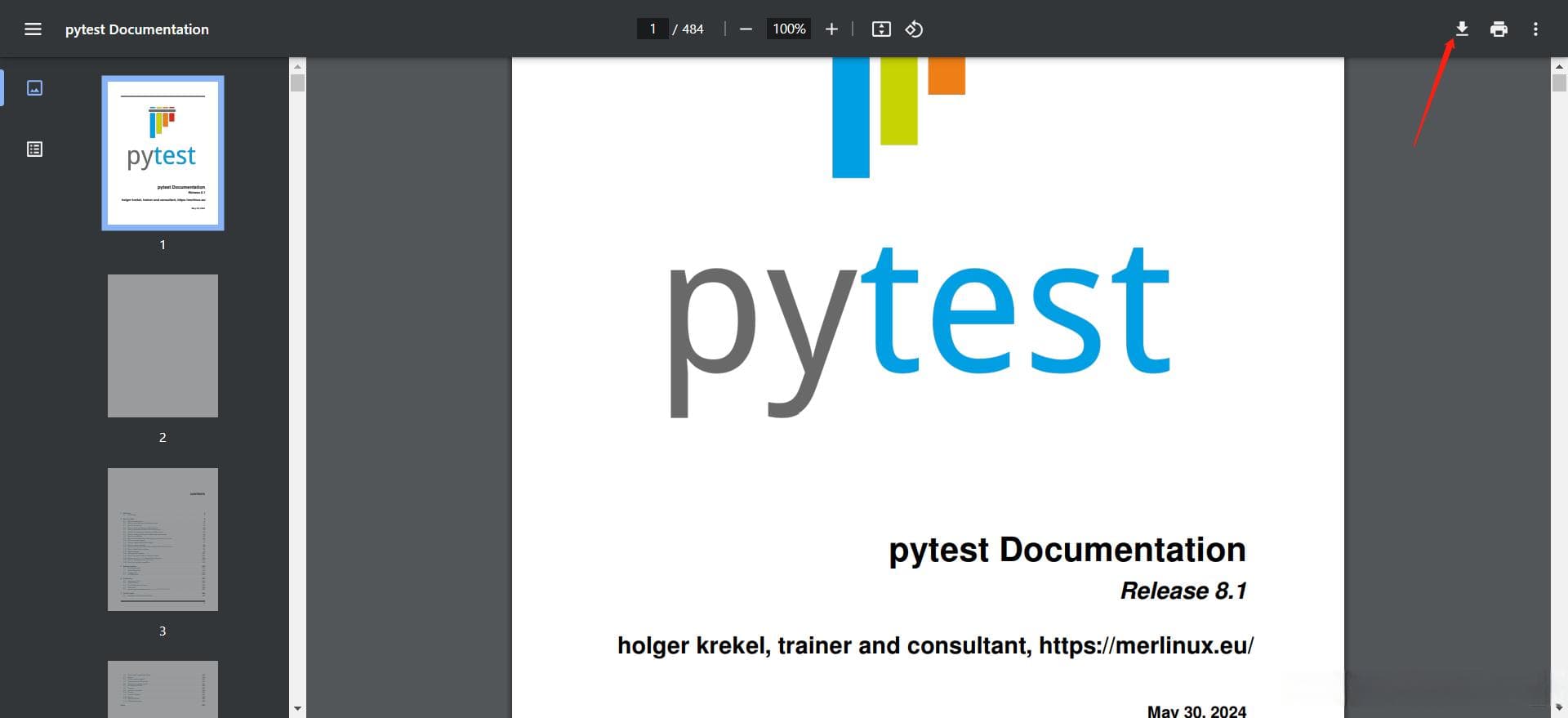The height and width of the screenshot is (718, 1568).
Task: Click the thumbnail panel scroll up arrow
Action: (x=297, y=65)
